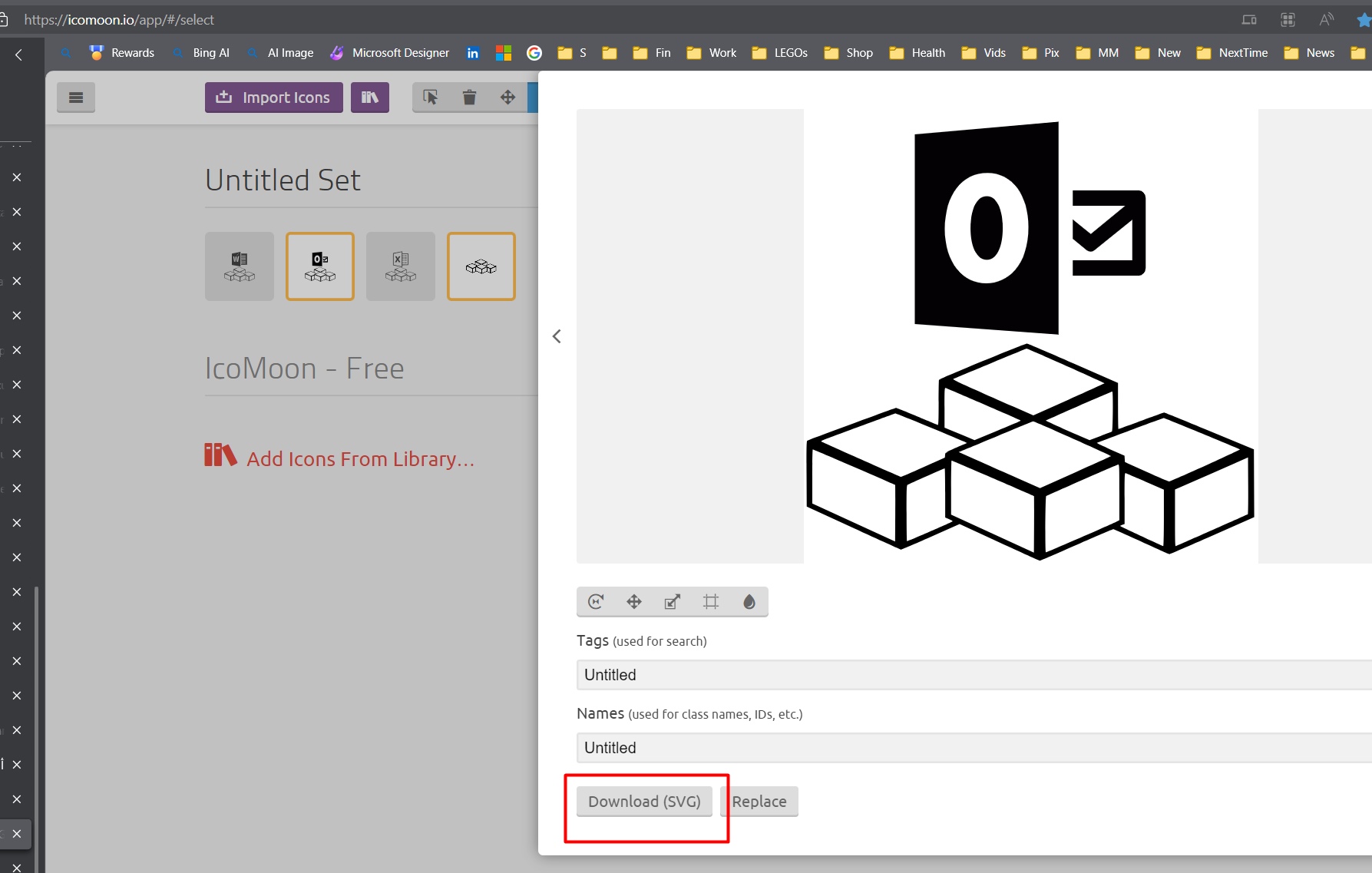The height and width of the screenshot is (873, 1372).
Task: Select the Move arrows in the editor toolbar
Action: point(634,602)
